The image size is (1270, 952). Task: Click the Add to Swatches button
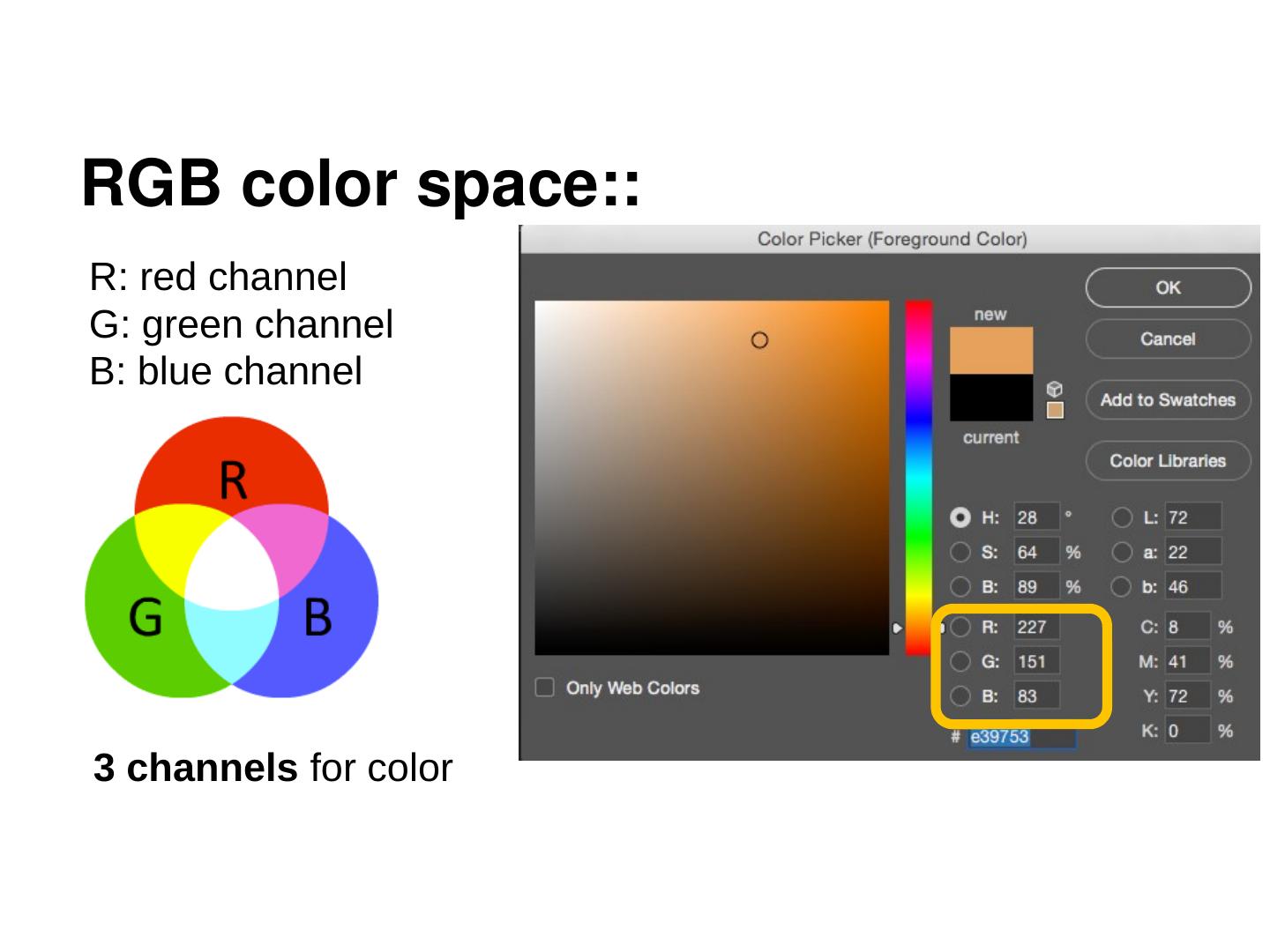[x=1168, y=400]
